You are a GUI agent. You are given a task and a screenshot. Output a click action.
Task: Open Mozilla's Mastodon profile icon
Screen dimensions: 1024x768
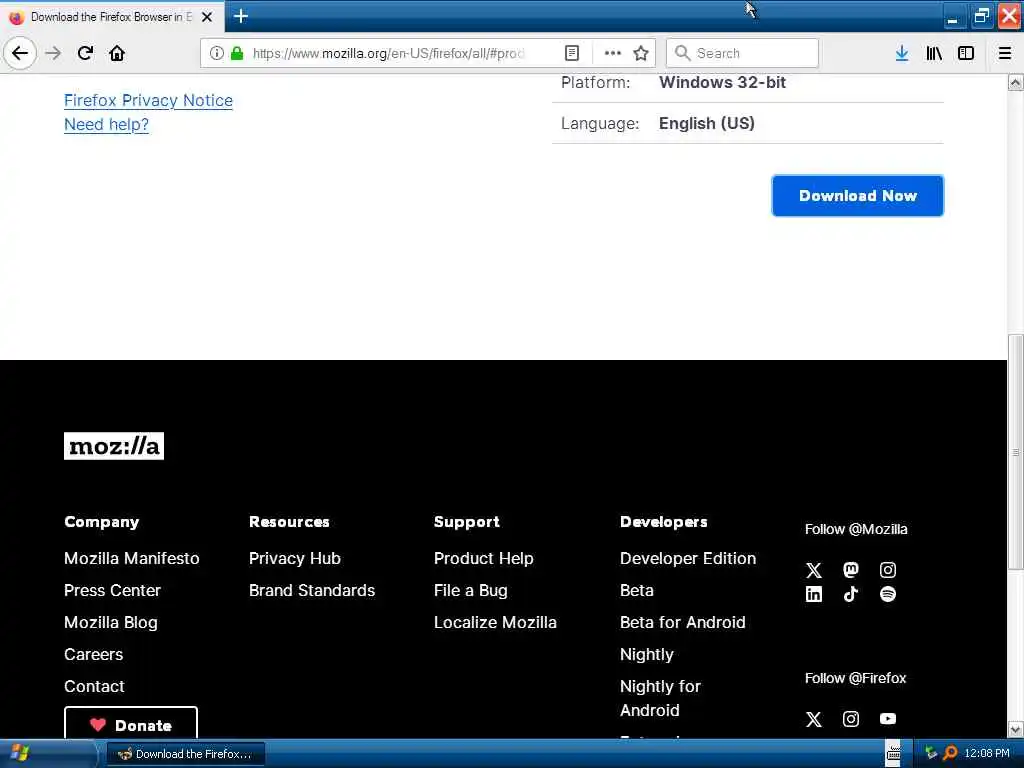click(x=851, y=570)
